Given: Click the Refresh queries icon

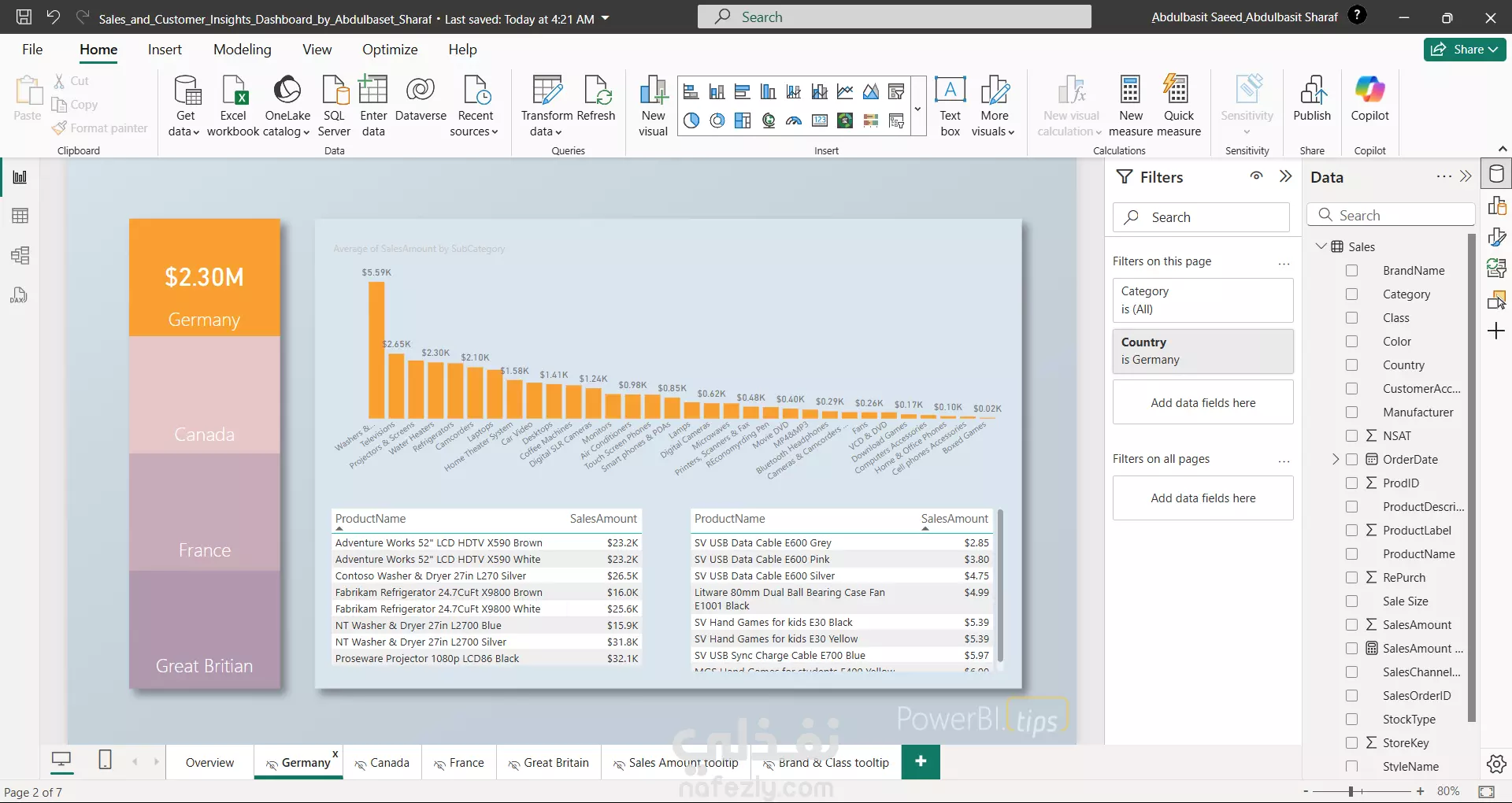Looking at the screenshot, I should [x=596, y=98].
